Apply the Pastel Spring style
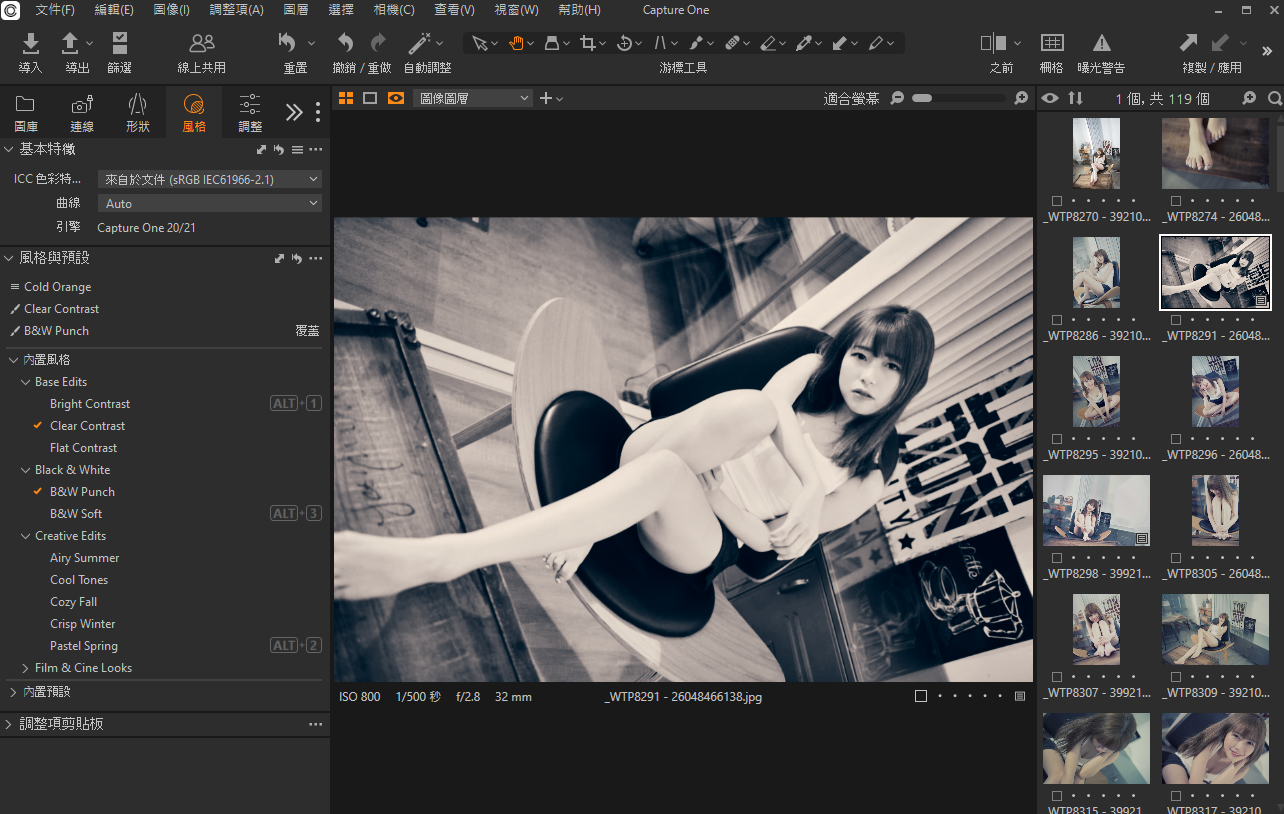 tap(84, 646)
